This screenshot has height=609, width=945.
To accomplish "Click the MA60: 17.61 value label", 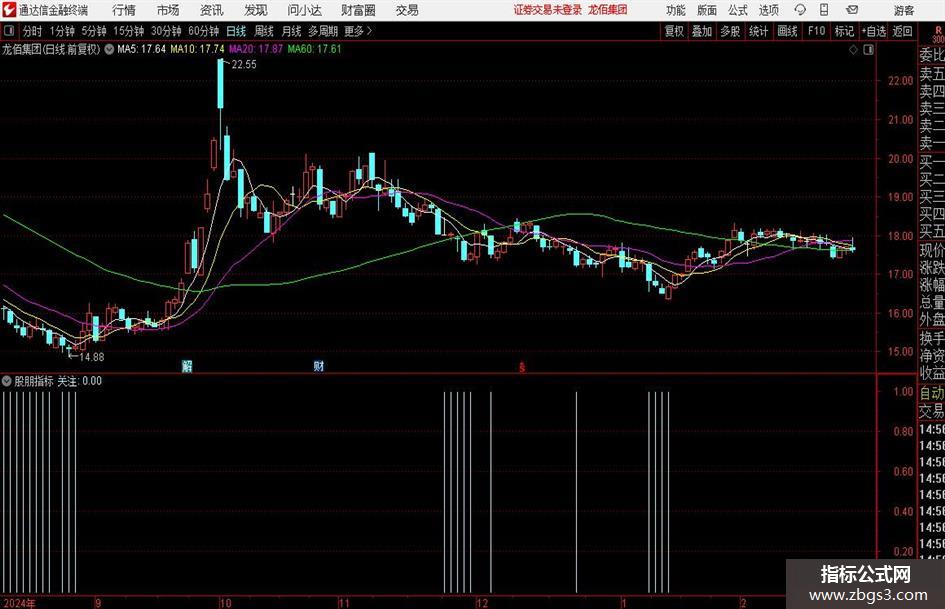I will (x=314, y=49).
